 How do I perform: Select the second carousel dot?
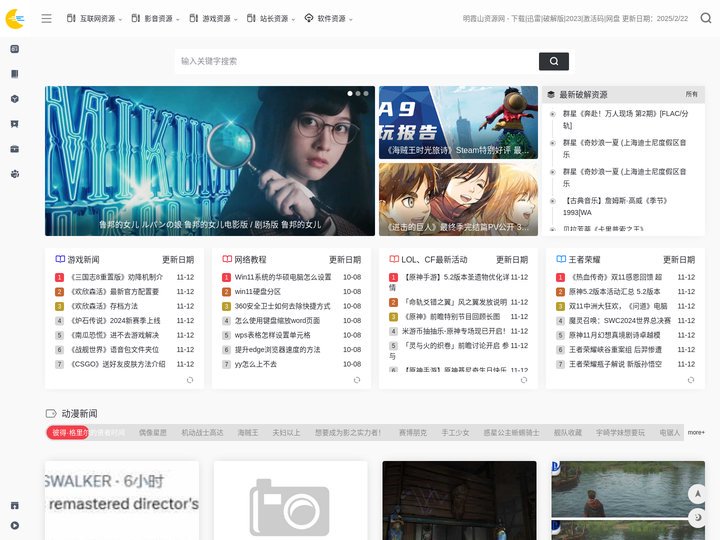(x=358, y=93)
